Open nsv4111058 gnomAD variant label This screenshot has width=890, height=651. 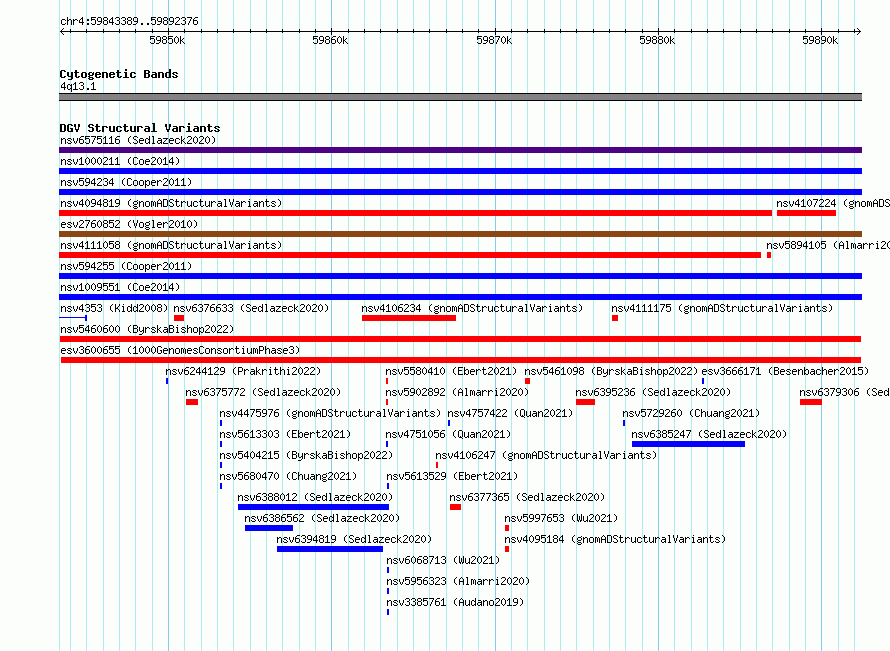tap(171, 245)
